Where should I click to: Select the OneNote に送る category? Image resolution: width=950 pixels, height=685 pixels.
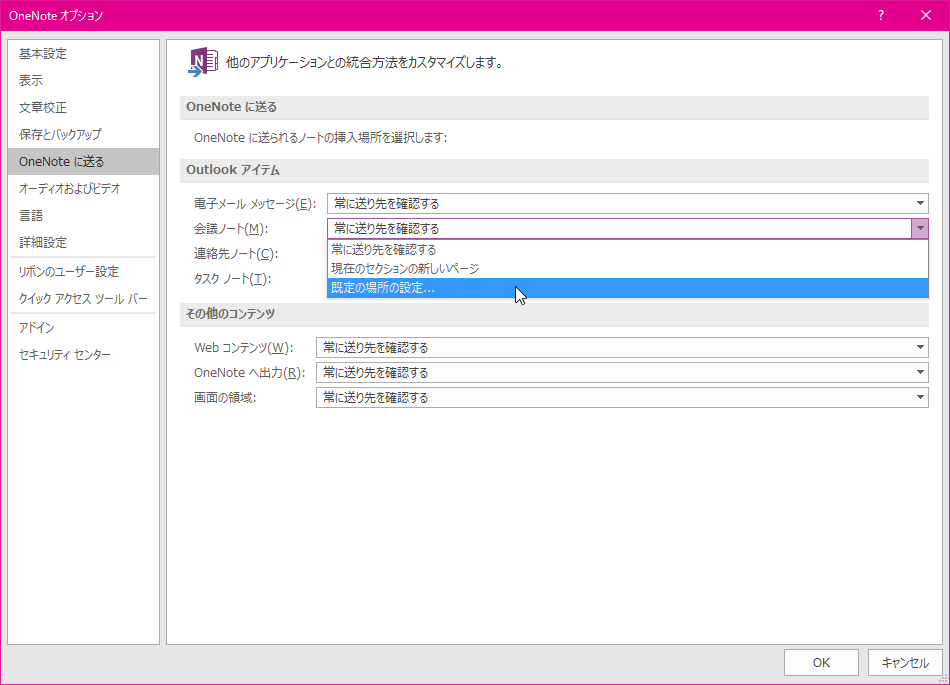point(83,162)
